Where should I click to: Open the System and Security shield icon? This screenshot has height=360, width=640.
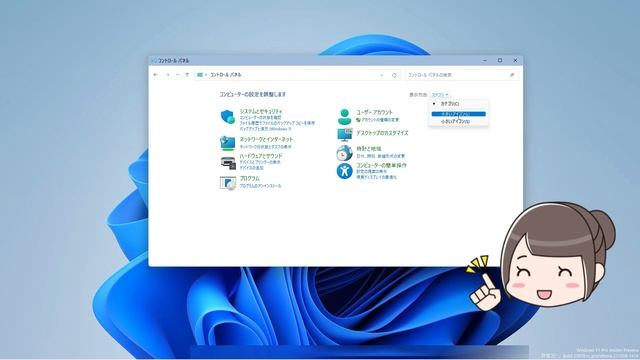228,117
